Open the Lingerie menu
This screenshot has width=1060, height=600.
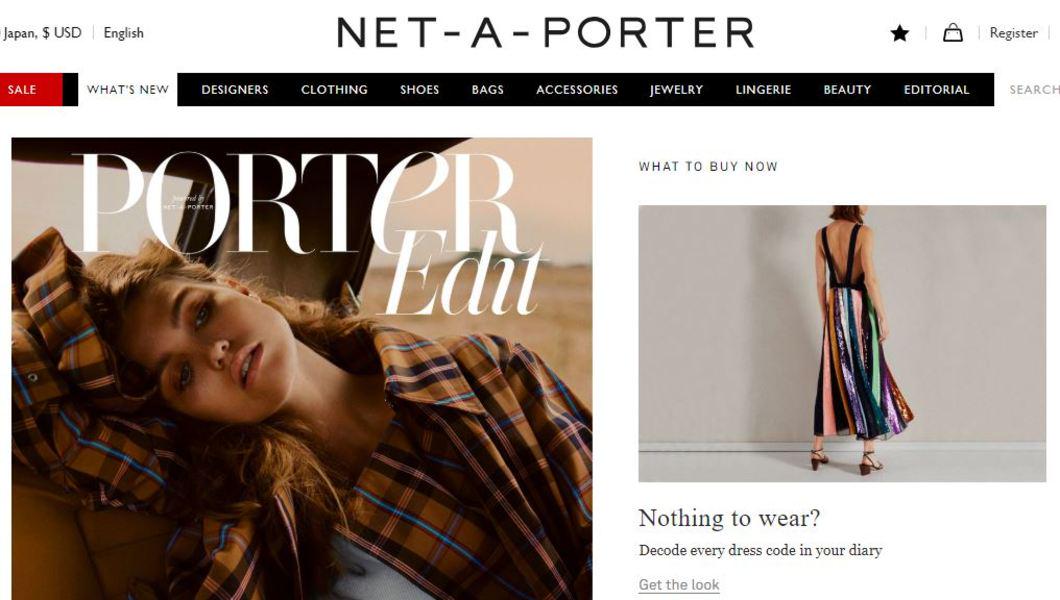(763, 90)
